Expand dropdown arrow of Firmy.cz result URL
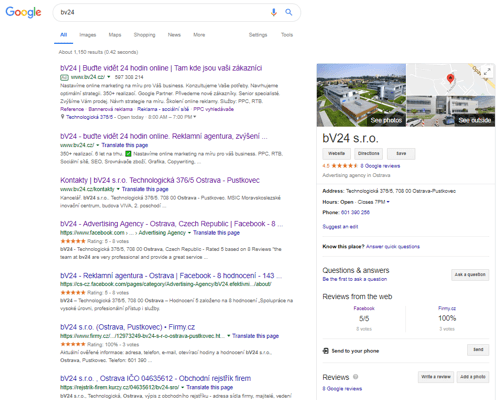The image size is (500, 400). click(x=229, y=336)
